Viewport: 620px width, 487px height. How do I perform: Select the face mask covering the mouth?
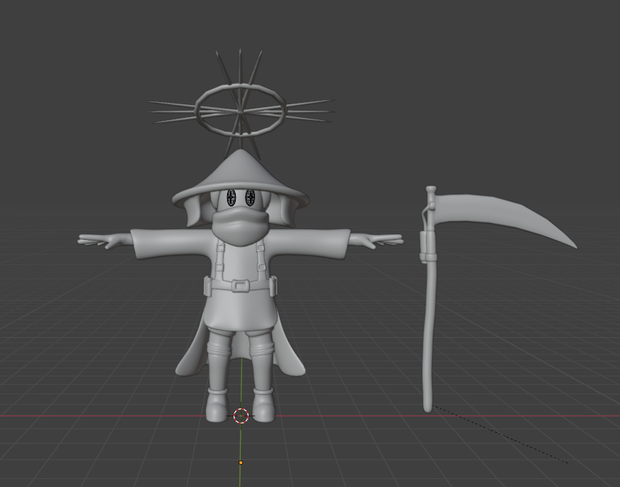tap(240, 226)
